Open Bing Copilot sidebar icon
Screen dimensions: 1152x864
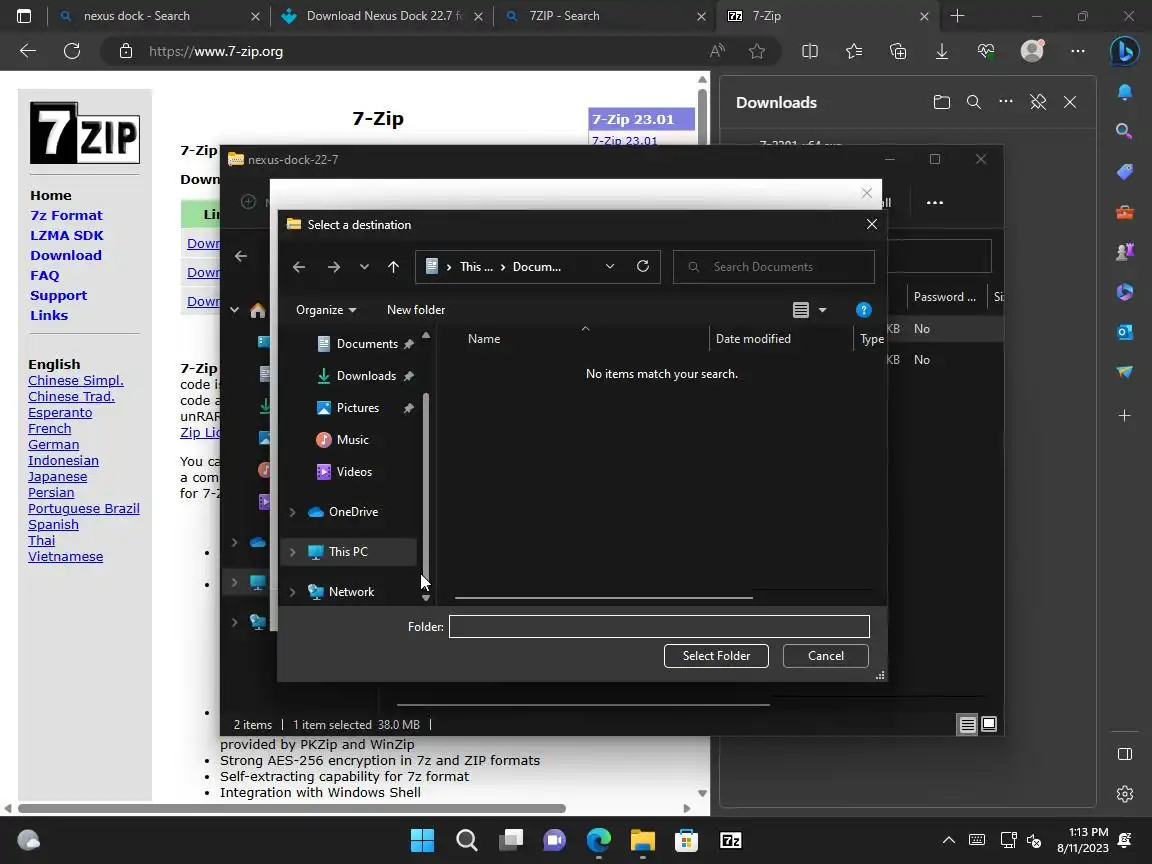(x=1124, y=51)
